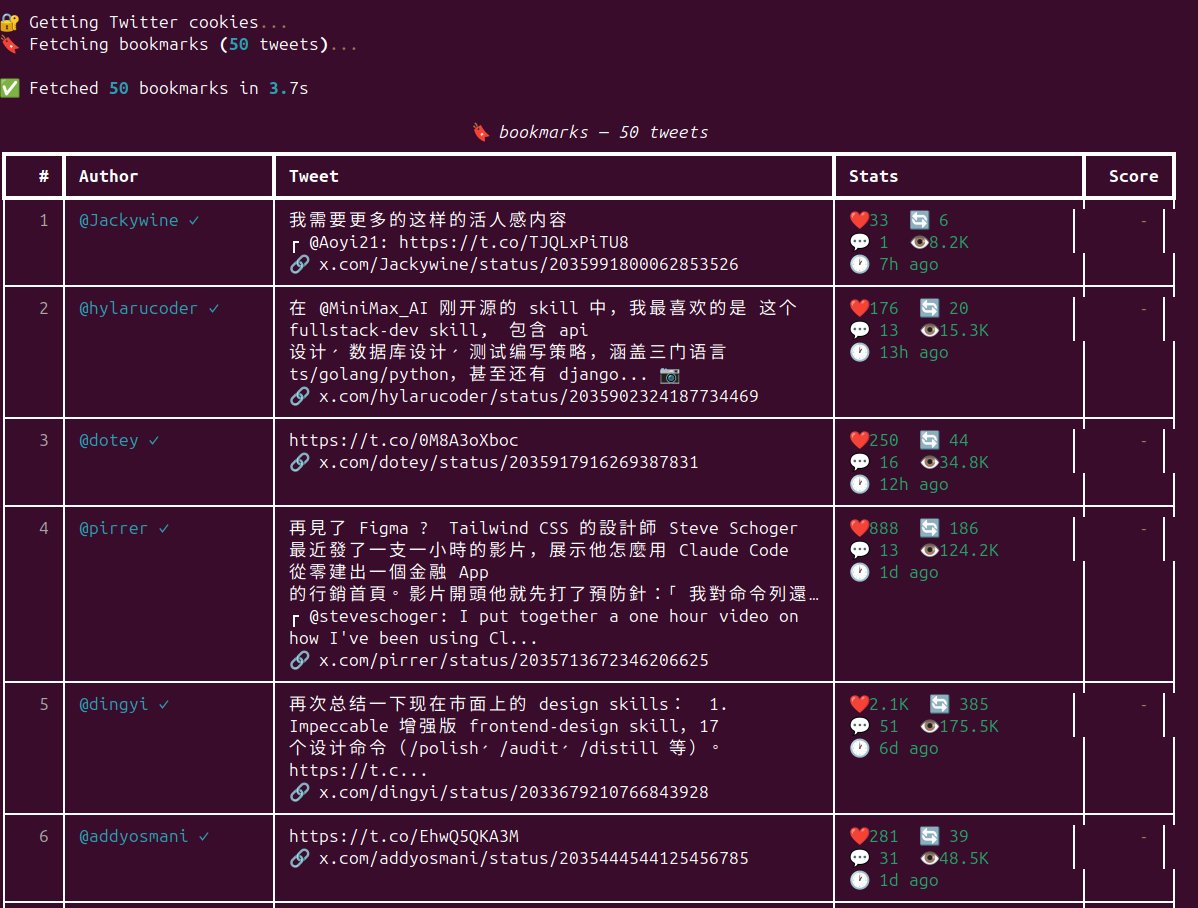Click the '1d ago' timestamp in @pirrer row
The height and width of the screenshot is (908, 1198).
click(908, 572)
